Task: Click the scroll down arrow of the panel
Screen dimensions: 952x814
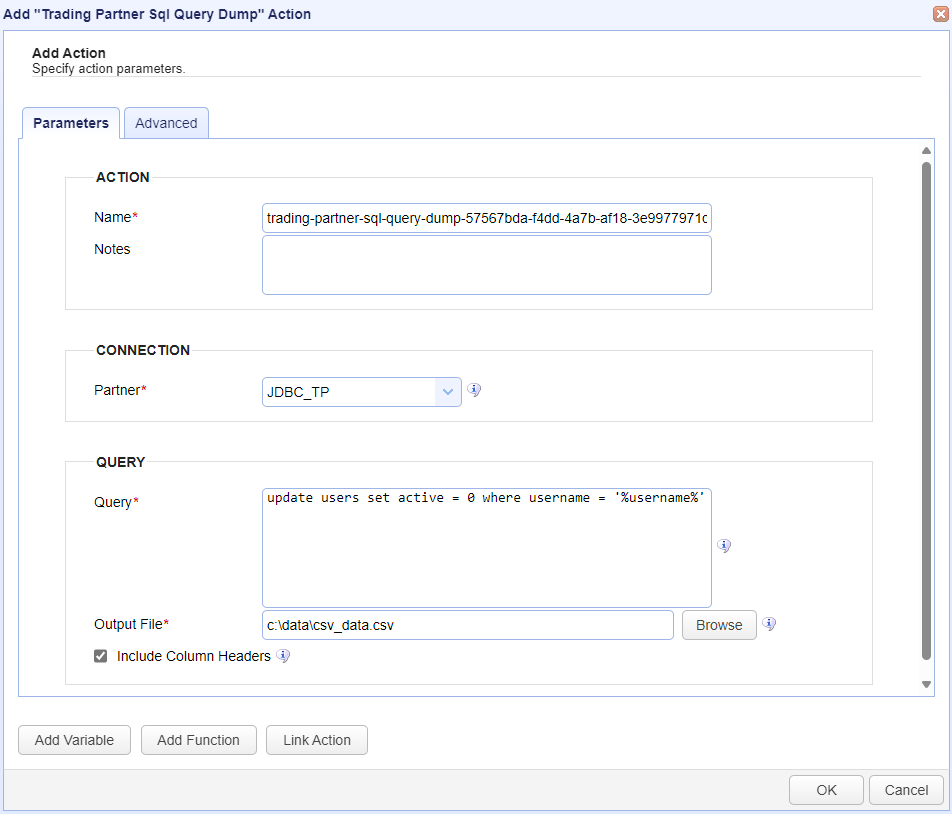Action: click(926, 684)
